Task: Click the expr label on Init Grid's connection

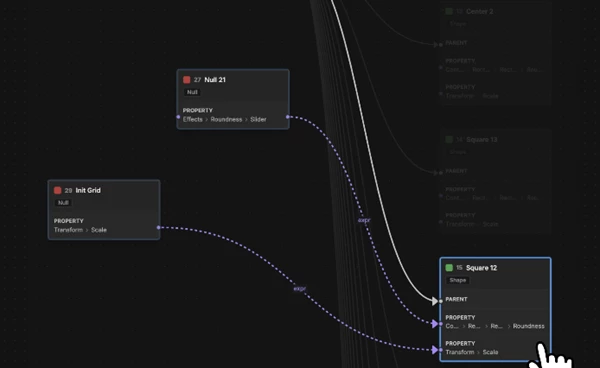Action: point(300,289)
